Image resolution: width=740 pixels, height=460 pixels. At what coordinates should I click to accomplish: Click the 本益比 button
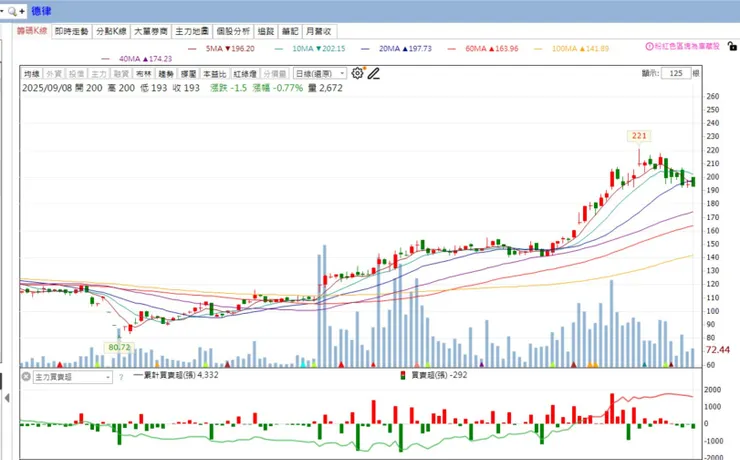click(x=215, y=74)
